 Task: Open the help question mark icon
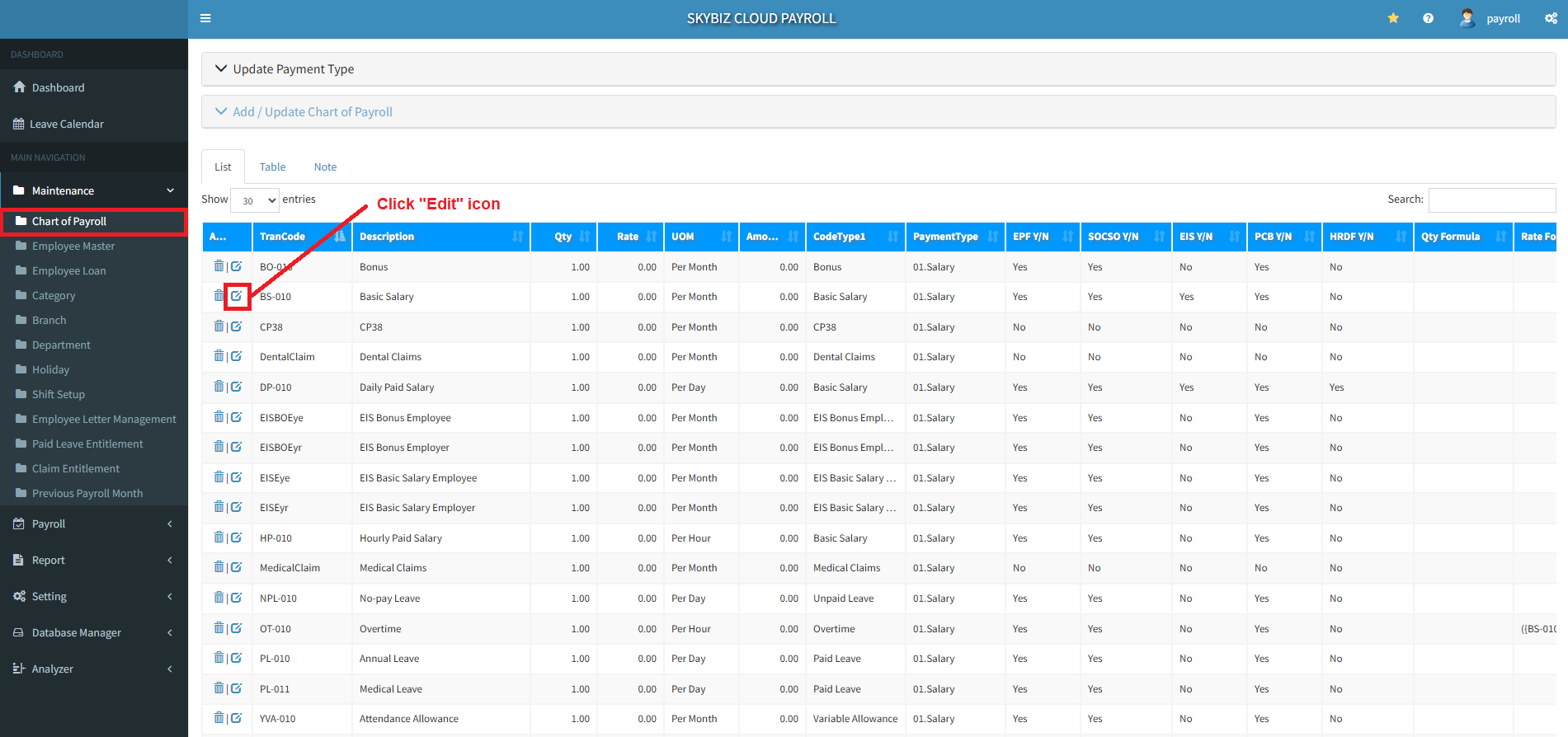pyautogui.click(x=1428, y=18)
